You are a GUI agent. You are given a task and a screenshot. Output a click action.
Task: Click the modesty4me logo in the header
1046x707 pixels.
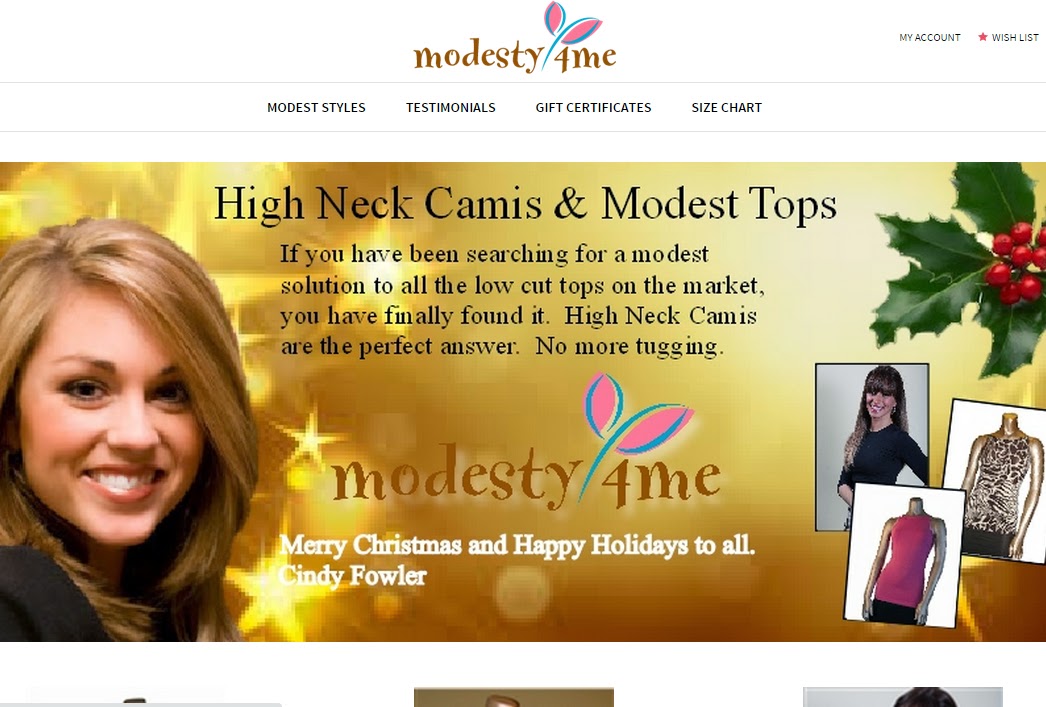(514, 37)
